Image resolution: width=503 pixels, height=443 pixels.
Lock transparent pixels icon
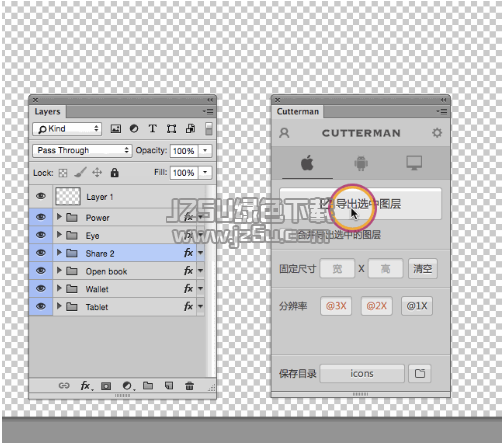click(x=63, y=173)
